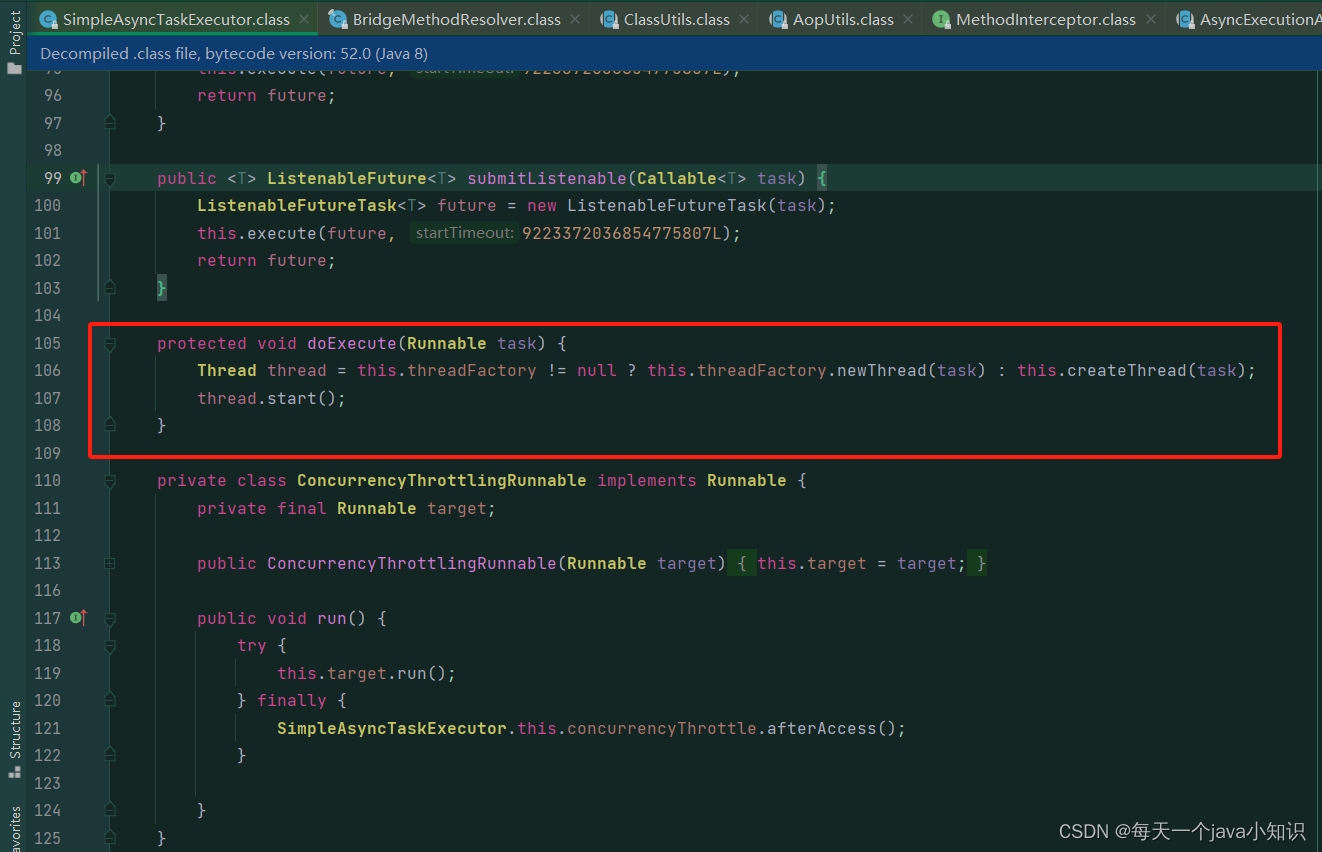Click line number 100 in the gutter

46,205
